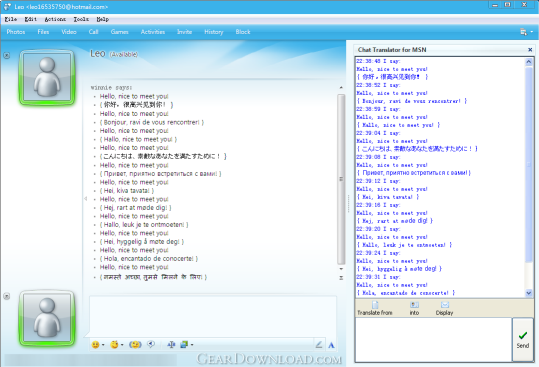This screenshot has height=367, width=539.
Task: Click Files in the toolbar
Action: point(43,32)
